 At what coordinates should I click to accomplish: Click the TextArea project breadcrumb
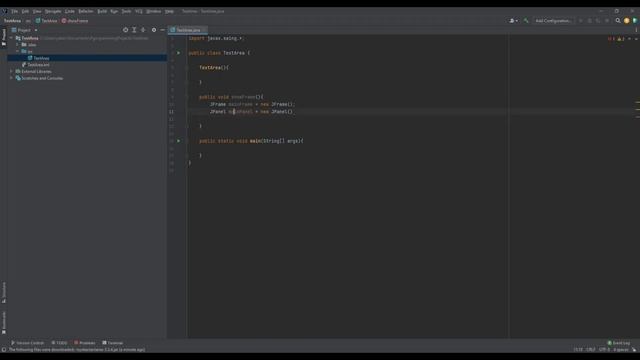tap(12, 21)
